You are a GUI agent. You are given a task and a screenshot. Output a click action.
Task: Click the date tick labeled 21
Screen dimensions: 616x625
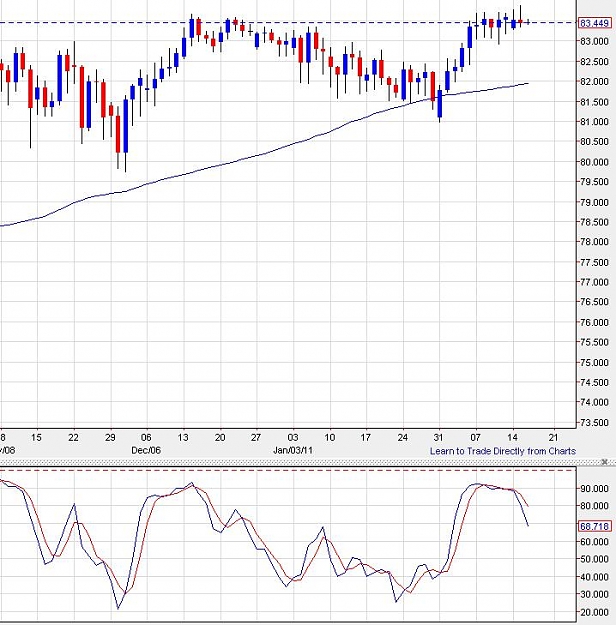coord(553,438)
